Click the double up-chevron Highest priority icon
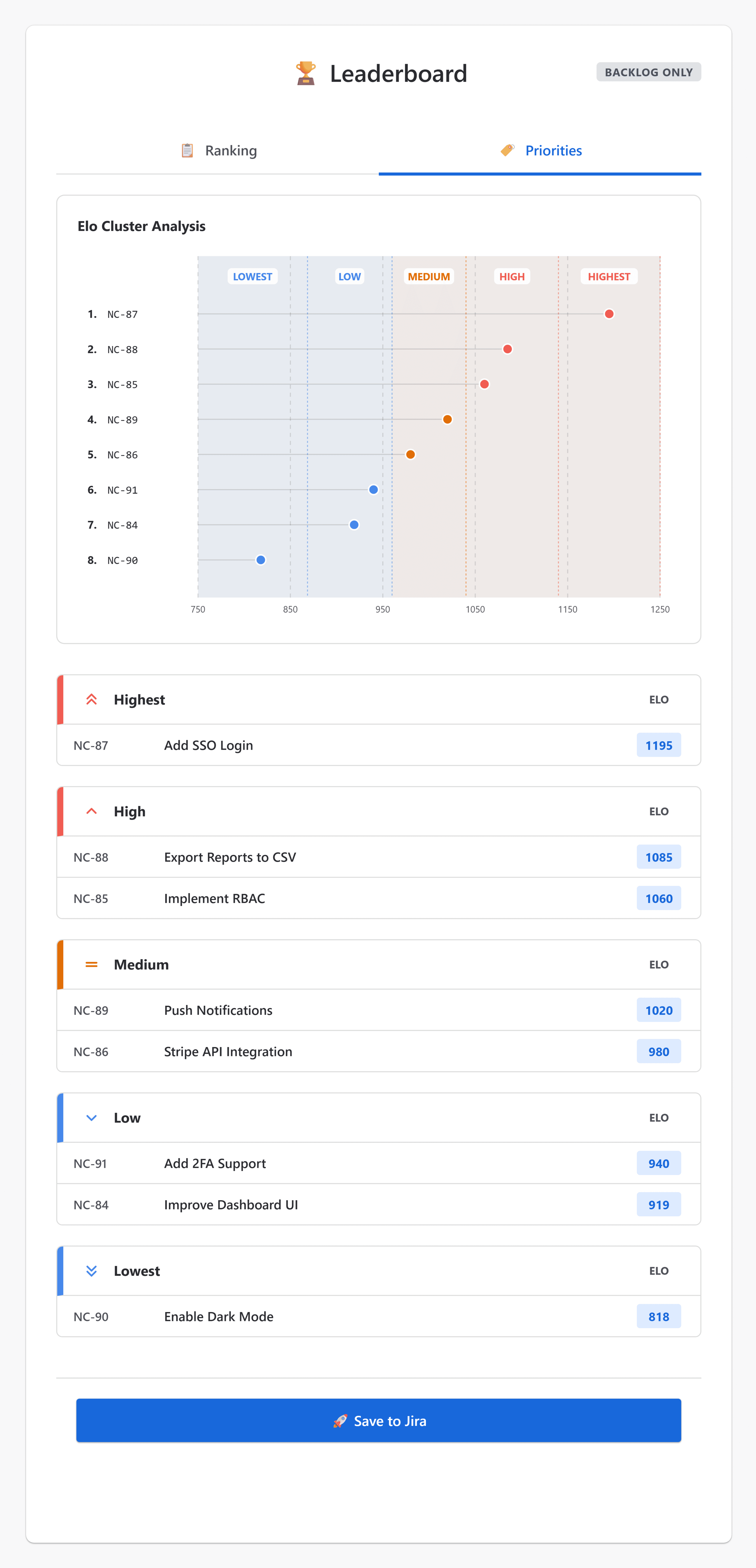This screenshot has height=1568, width=756. [91, 699]
